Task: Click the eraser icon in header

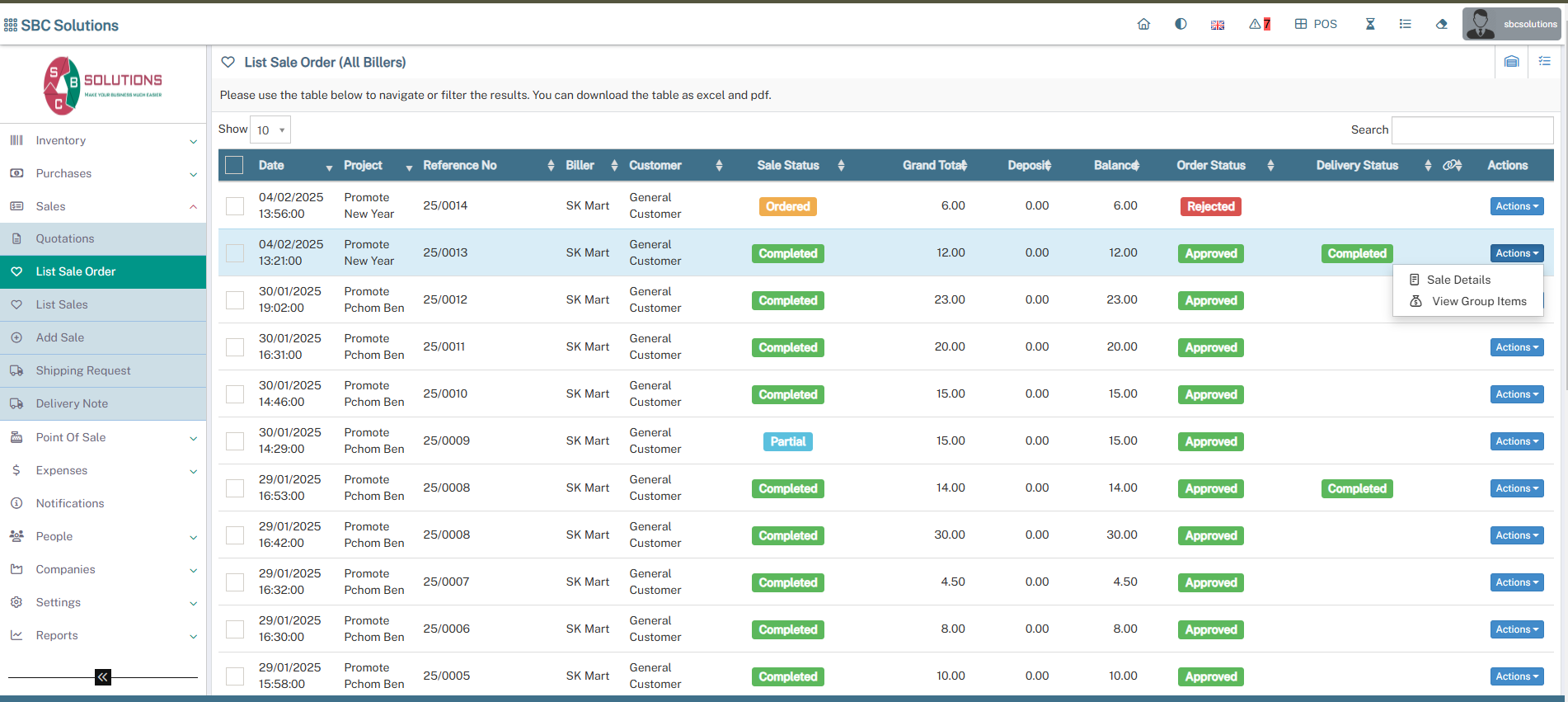Action: 1441,24
